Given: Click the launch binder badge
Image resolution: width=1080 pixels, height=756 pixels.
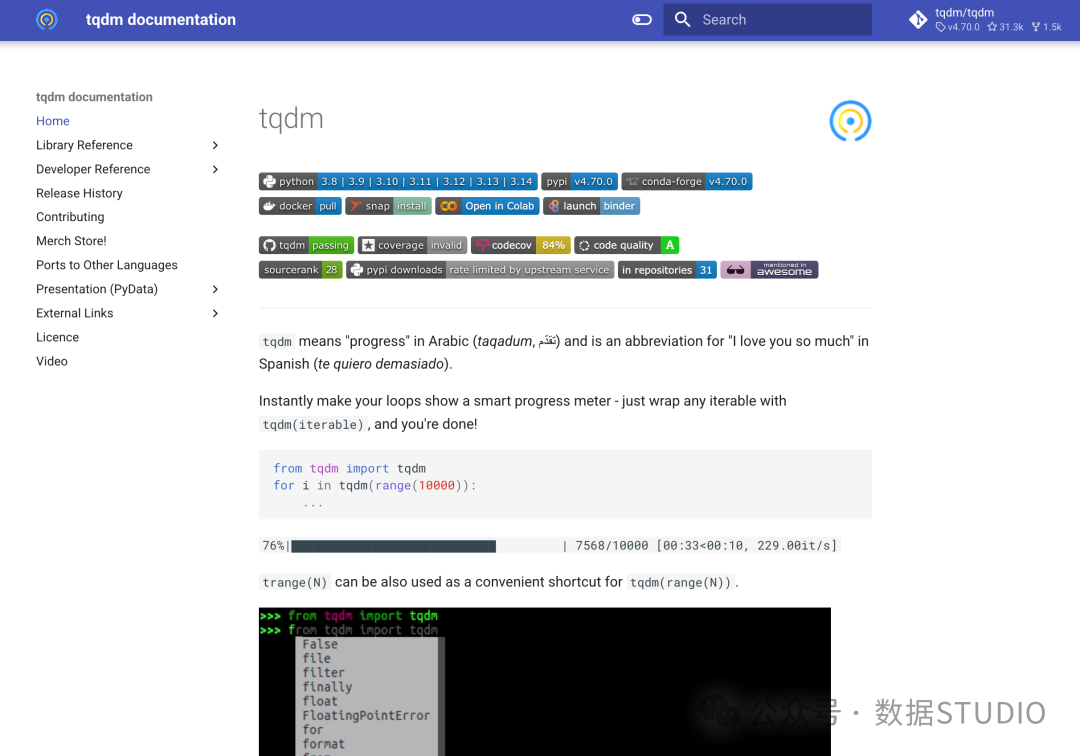Looking at the screenshot, I should point(592,206).
